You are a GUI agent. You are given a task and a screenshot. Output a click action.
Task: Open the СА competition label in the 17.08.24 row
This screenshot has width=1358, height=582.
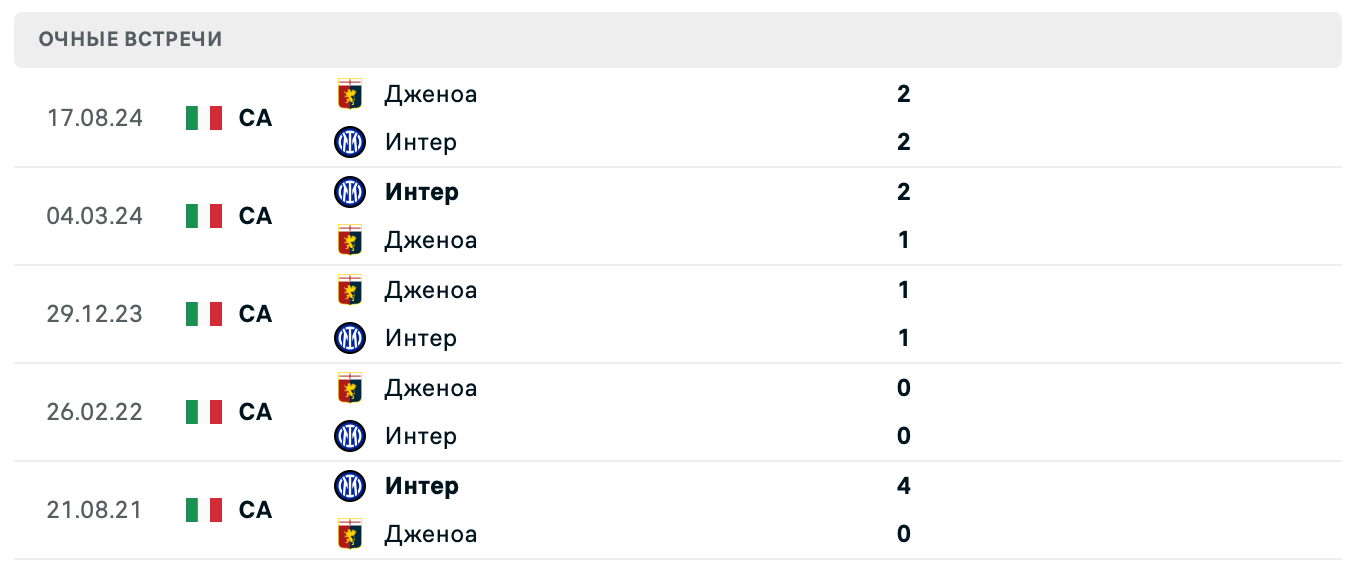[x=256, y=117]
